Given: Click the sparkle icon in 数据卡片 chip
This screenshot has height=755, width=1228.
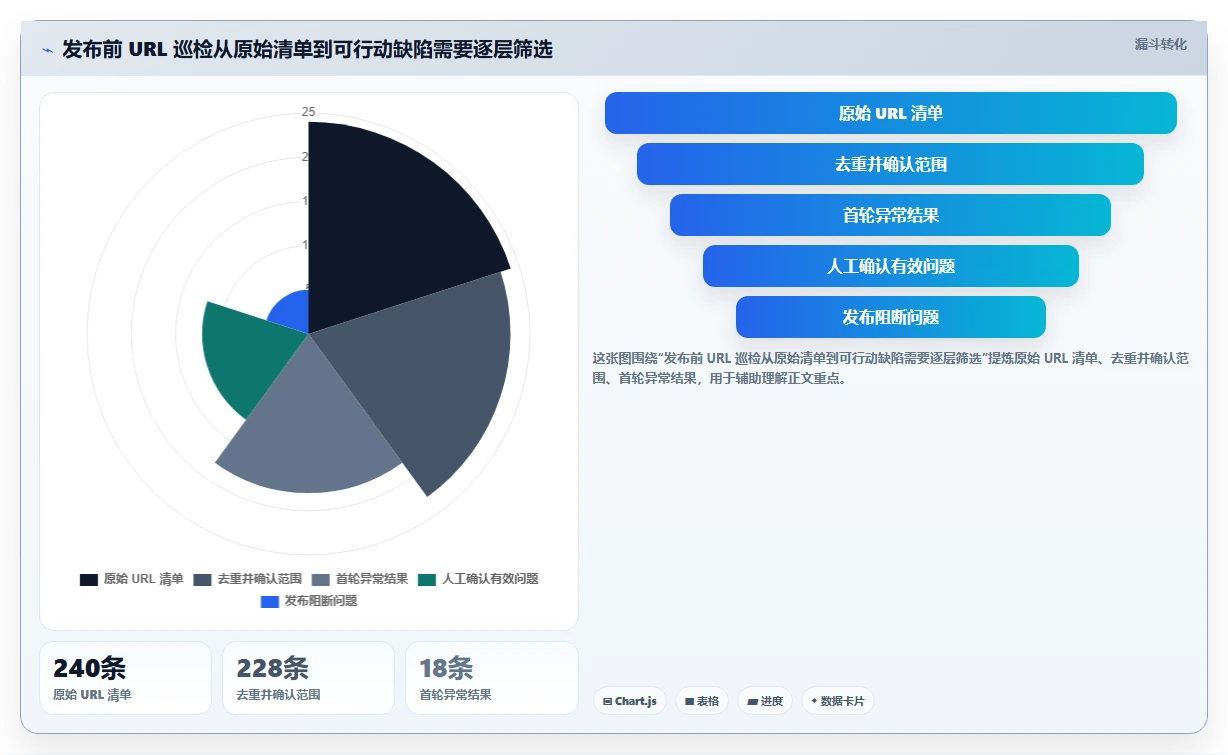Looking at the screenshot, I should tap(814, 701).
